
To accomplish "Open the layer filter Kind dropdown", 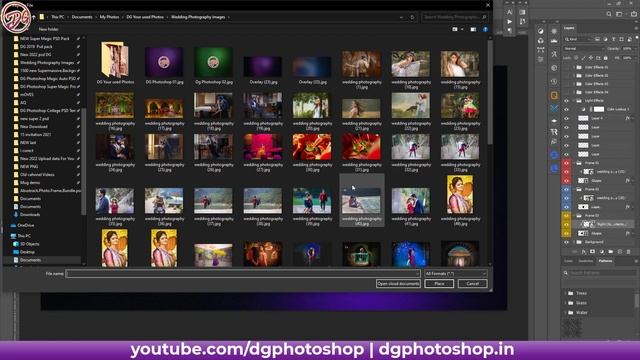I will (578, 39).
